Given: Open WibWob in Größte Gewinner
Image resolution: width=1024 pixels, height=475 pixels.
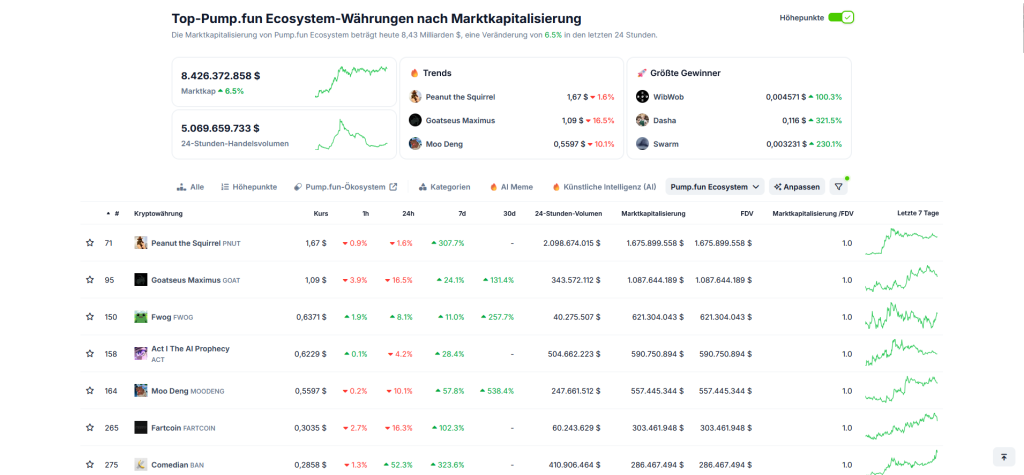Looking at the screenshot, I should click(669, 97).
